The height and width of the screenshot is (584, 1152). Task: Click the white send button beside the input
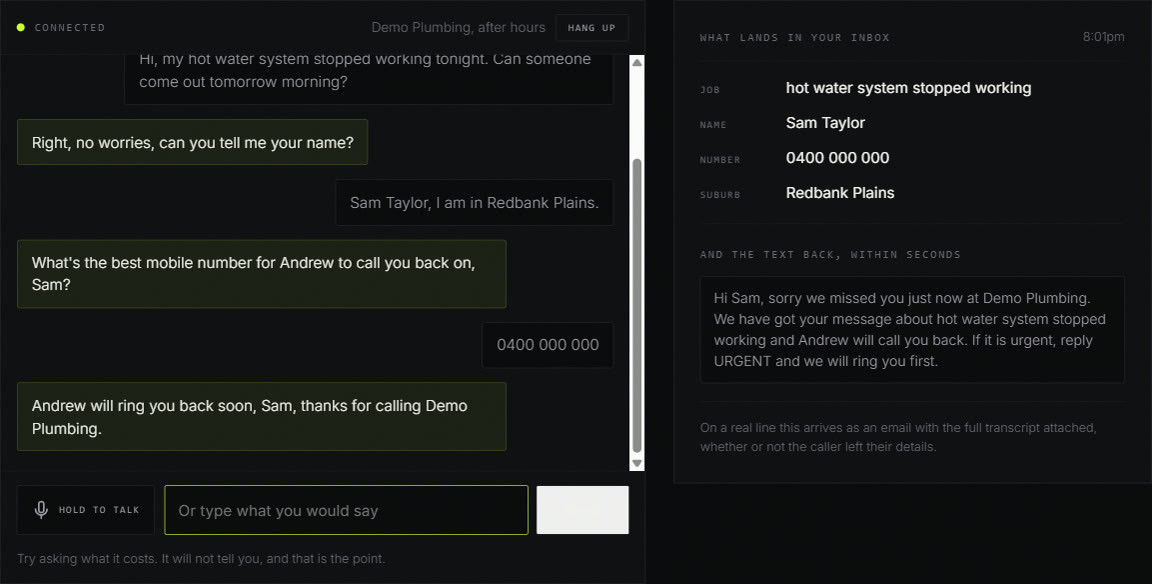coord(583,510)
